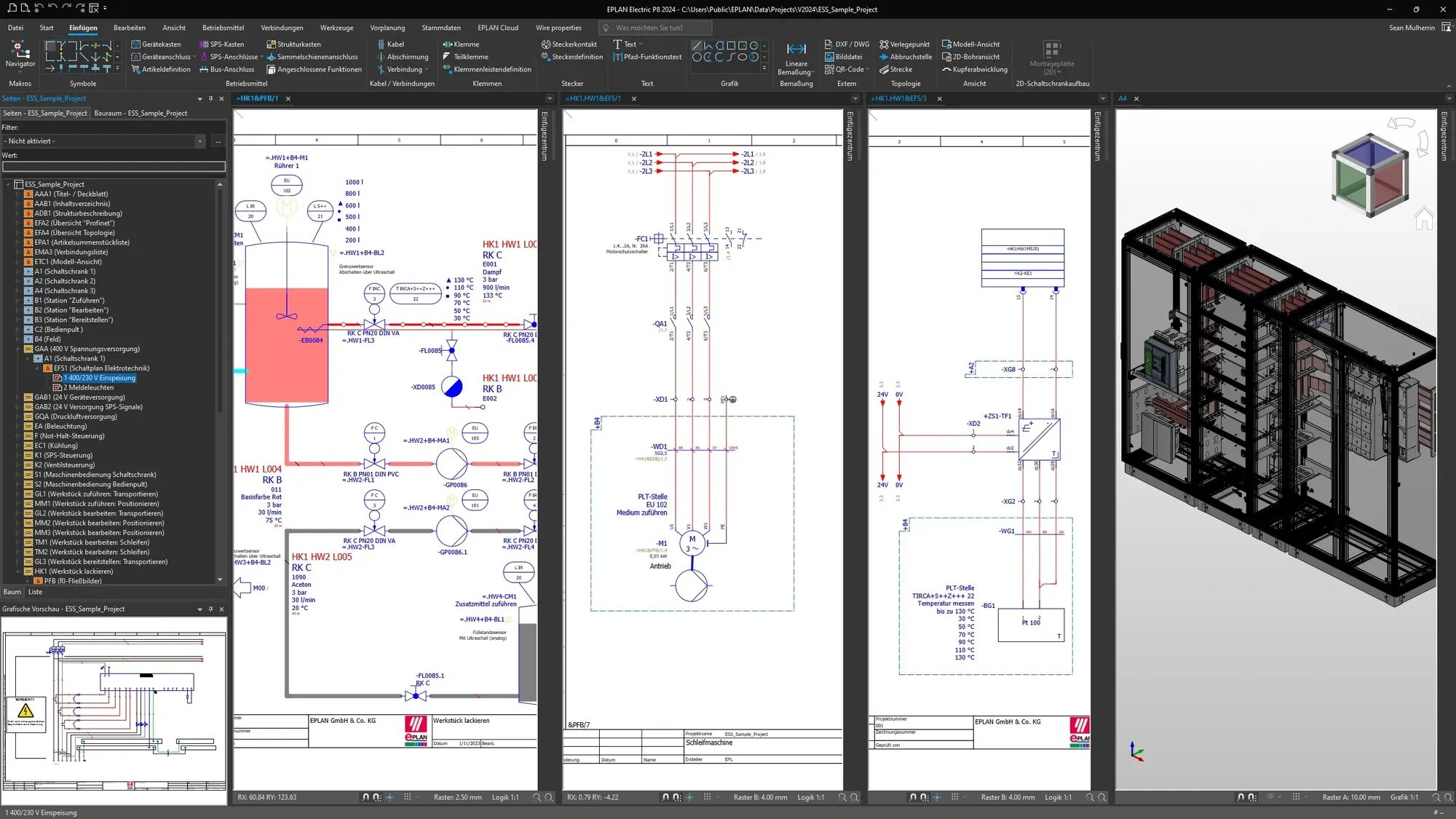Viewport: 1456px width, 819px height.
Task: Open the Navigator tool
Action: pos(20,55)
